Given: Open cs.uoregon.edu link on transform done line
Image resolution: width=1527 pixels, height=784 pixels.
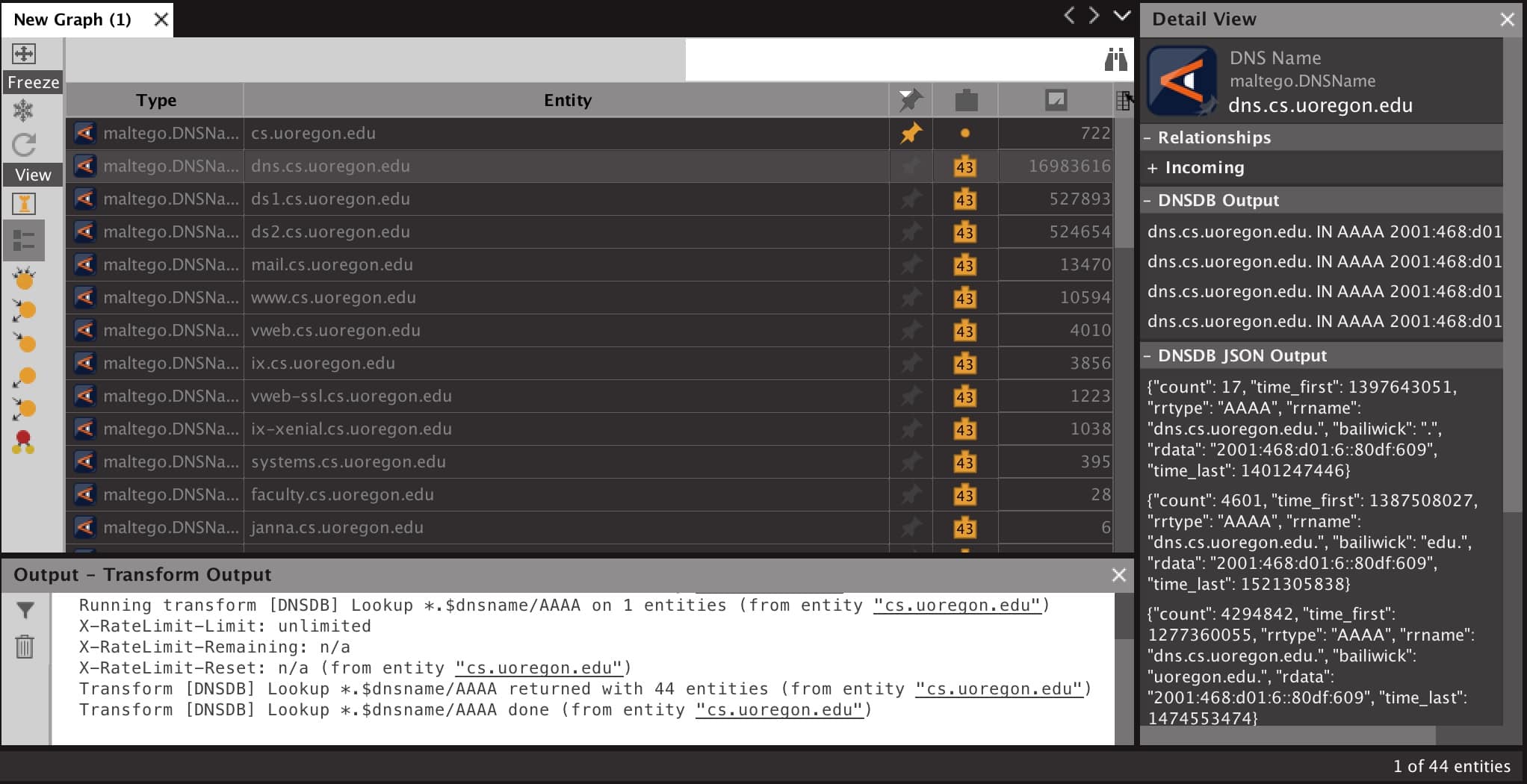Looking at the screenshot, I should [779, 710].
